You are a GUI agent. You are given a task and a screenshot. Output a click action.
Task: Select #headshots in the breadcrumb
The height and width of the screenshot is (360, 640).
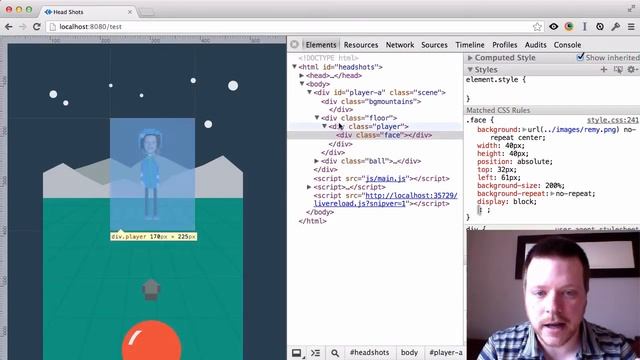369,353
